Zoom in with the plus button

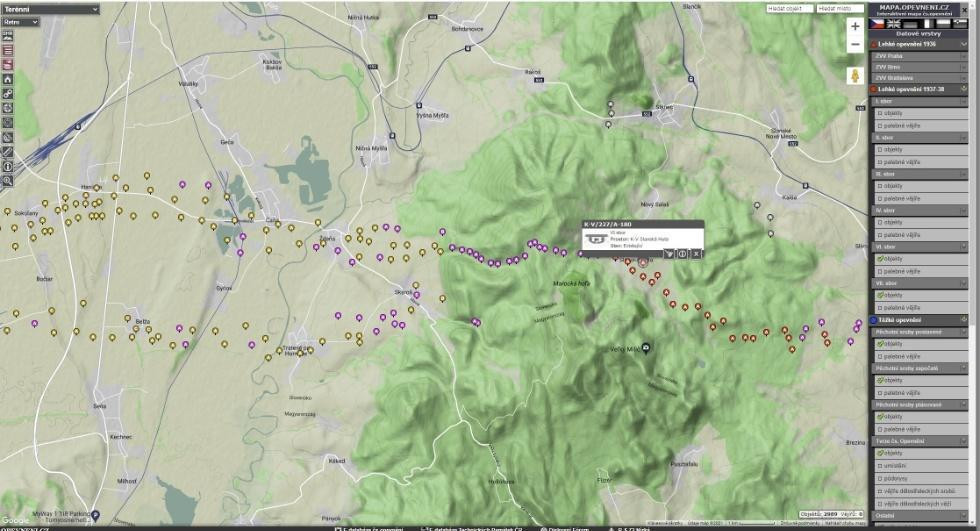[x=855, y=26]
